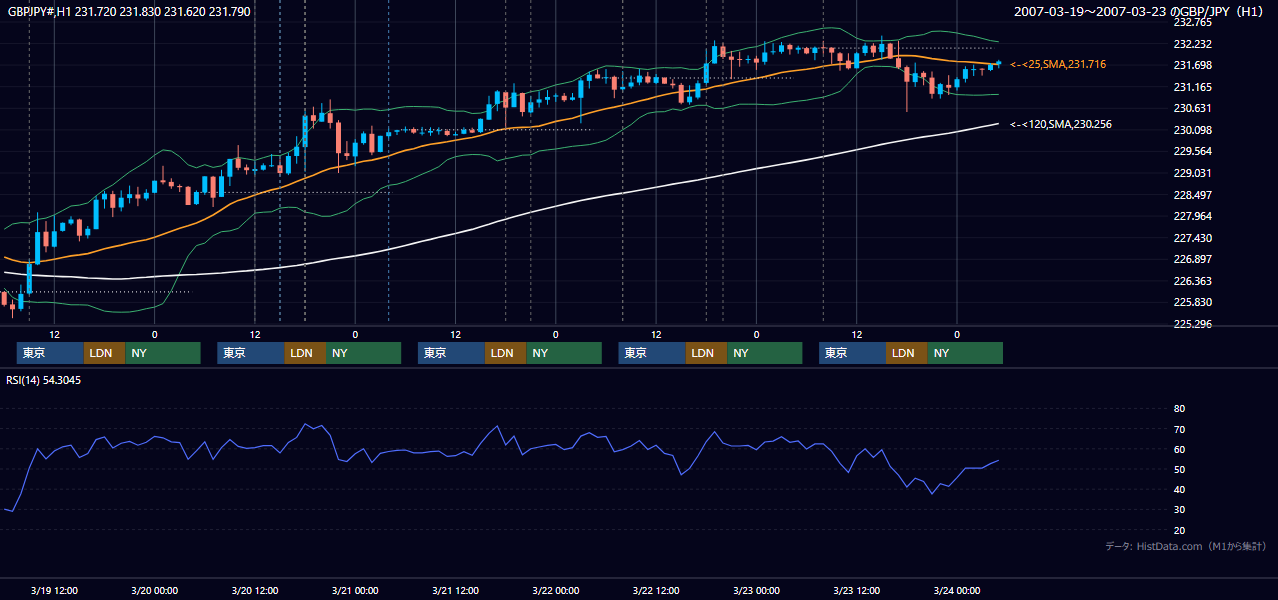Click price axis value 229.031
Image resolution: width=1278 pixels, height=600 pixels.
coord(1192,173)
